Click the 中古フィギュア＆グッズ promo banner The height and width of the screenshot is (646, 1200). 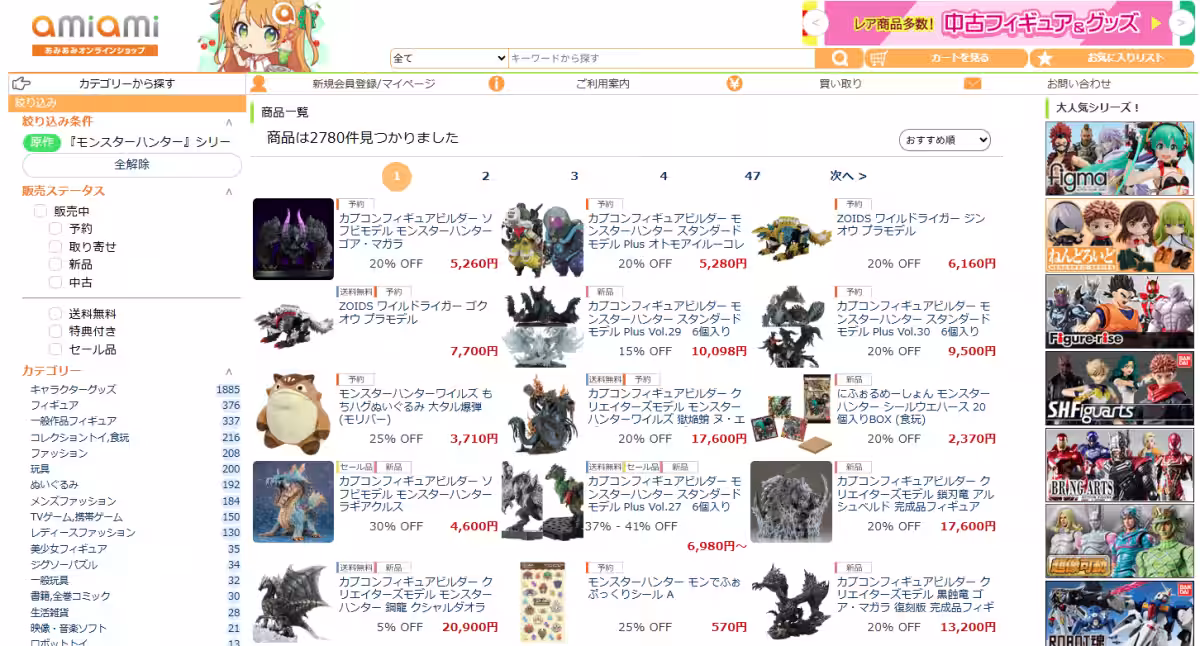point(999,23)
